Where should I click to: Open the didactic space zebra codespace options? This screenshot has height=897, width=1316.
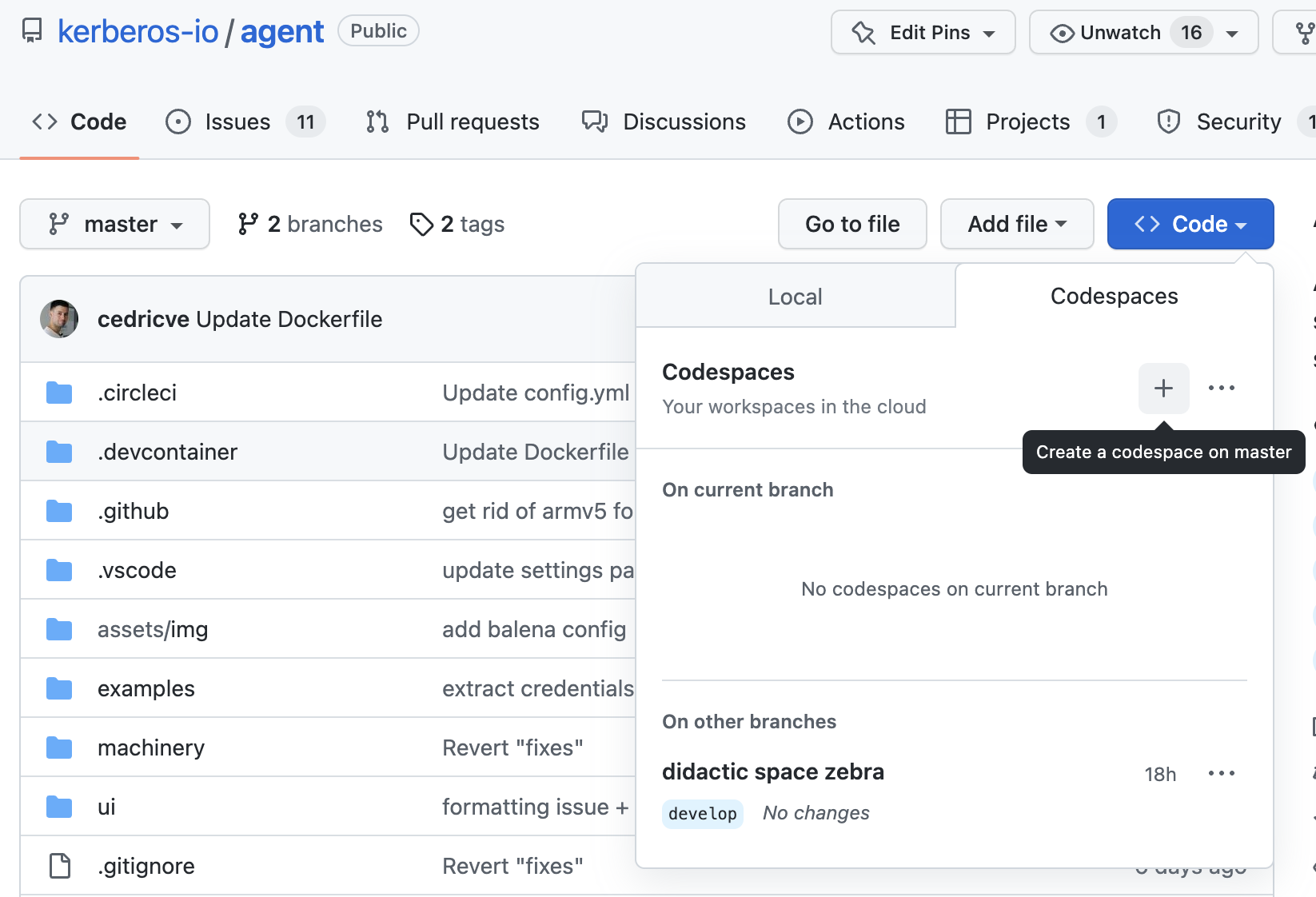point(1221,772)
